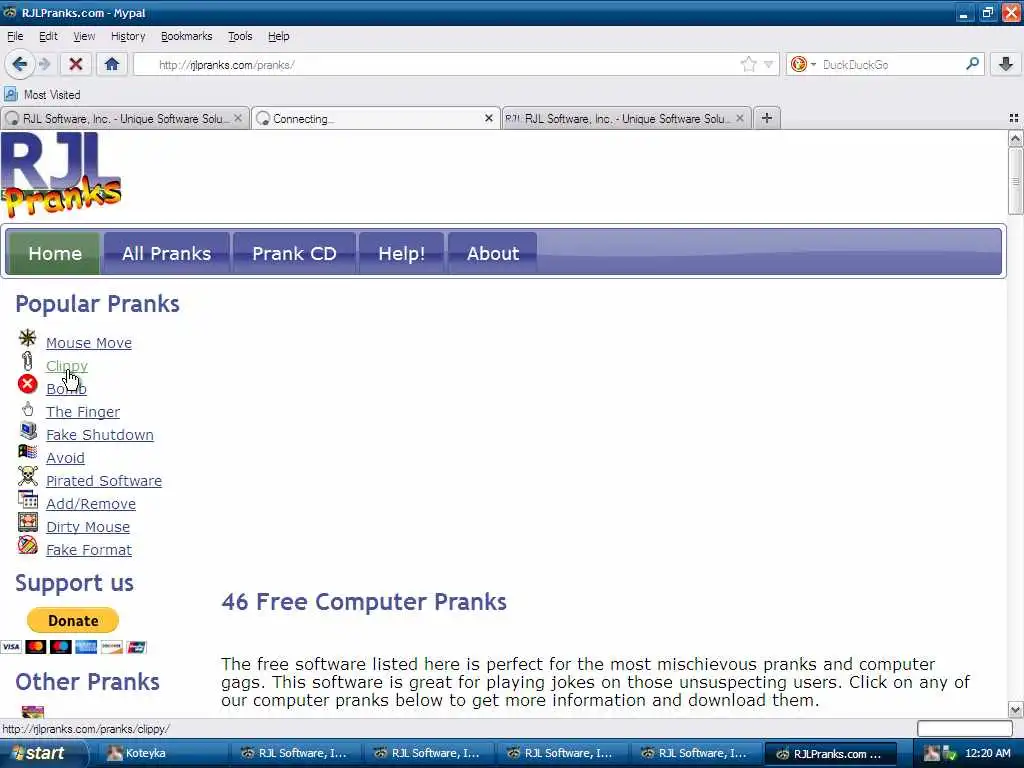Open the About navigation button
This screenshot has height=768, width=1024.
click(x=493, y=253)
